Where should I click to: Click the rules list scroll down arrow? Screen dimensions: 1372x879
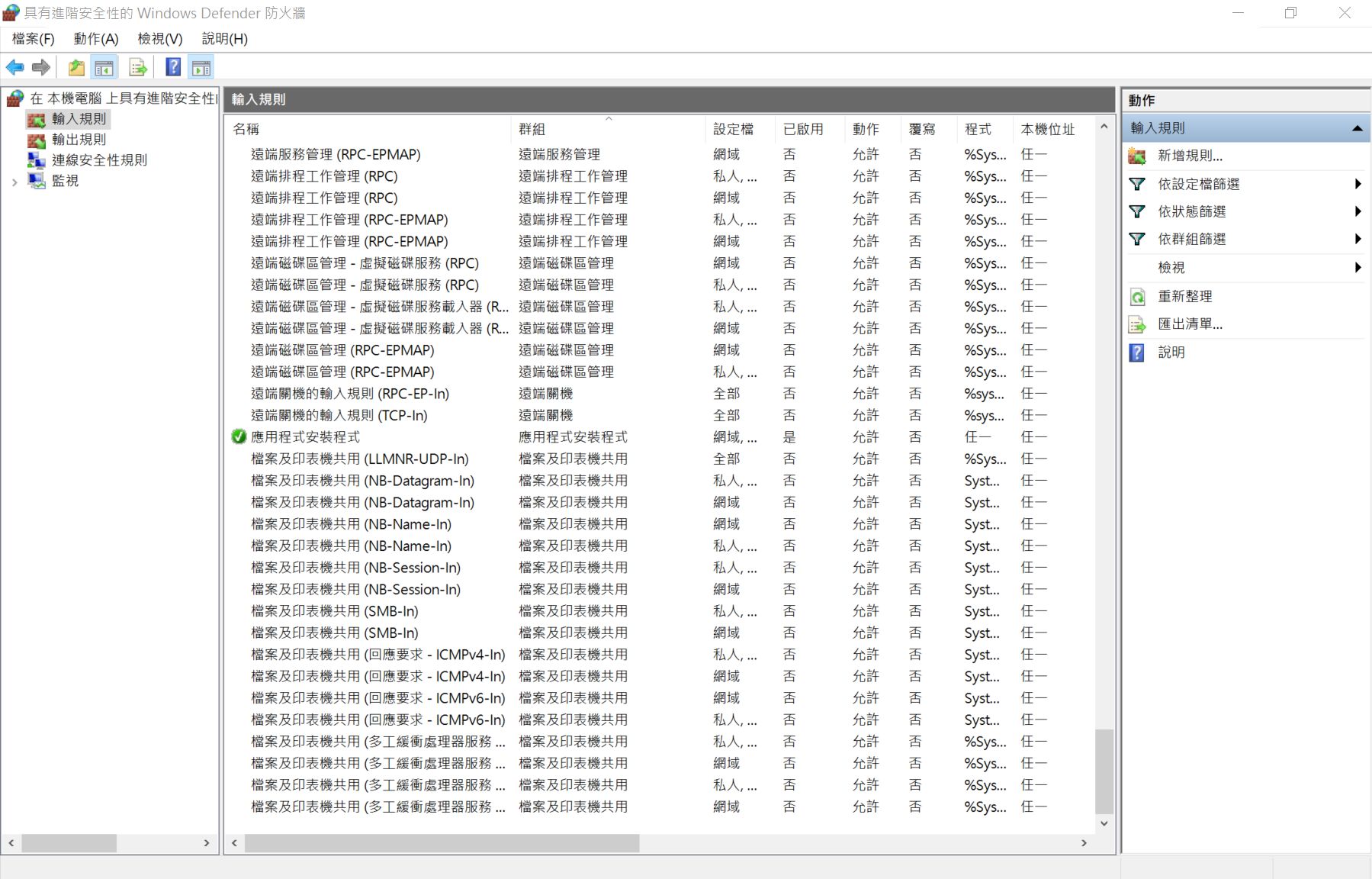click(1104, 824)
